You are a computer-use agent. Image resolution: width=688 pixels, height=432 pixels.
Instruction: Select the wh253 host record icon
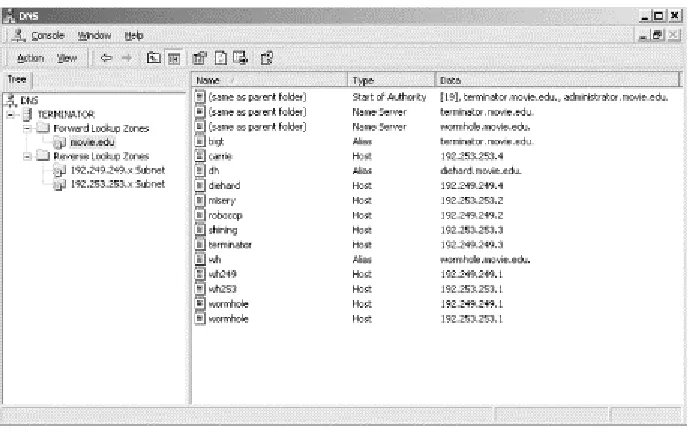[x=200, y=289]
